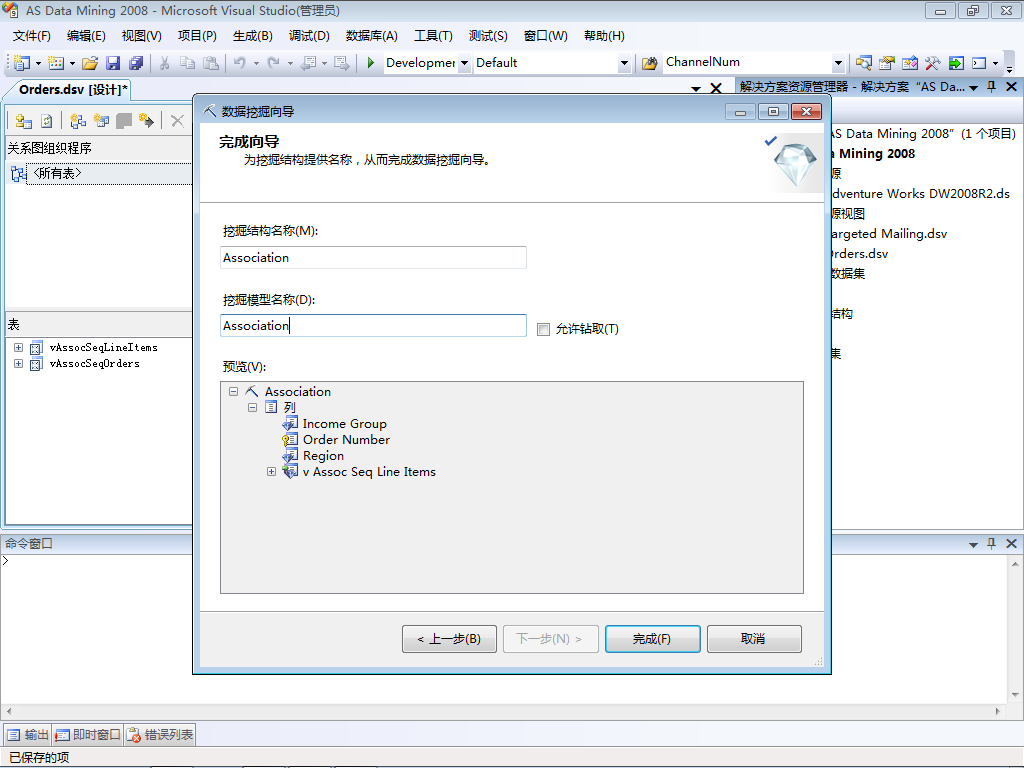This screenshot has width=1024, height=768.
Task: Click the Cut scissors icon
Action: click(165, 63)
